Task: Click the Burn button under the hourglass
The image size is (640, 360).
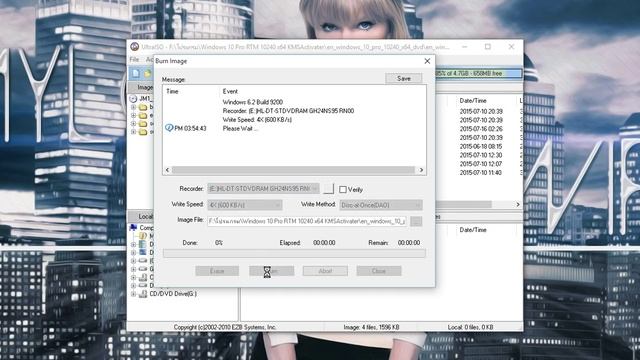Action: coord(271,271)
